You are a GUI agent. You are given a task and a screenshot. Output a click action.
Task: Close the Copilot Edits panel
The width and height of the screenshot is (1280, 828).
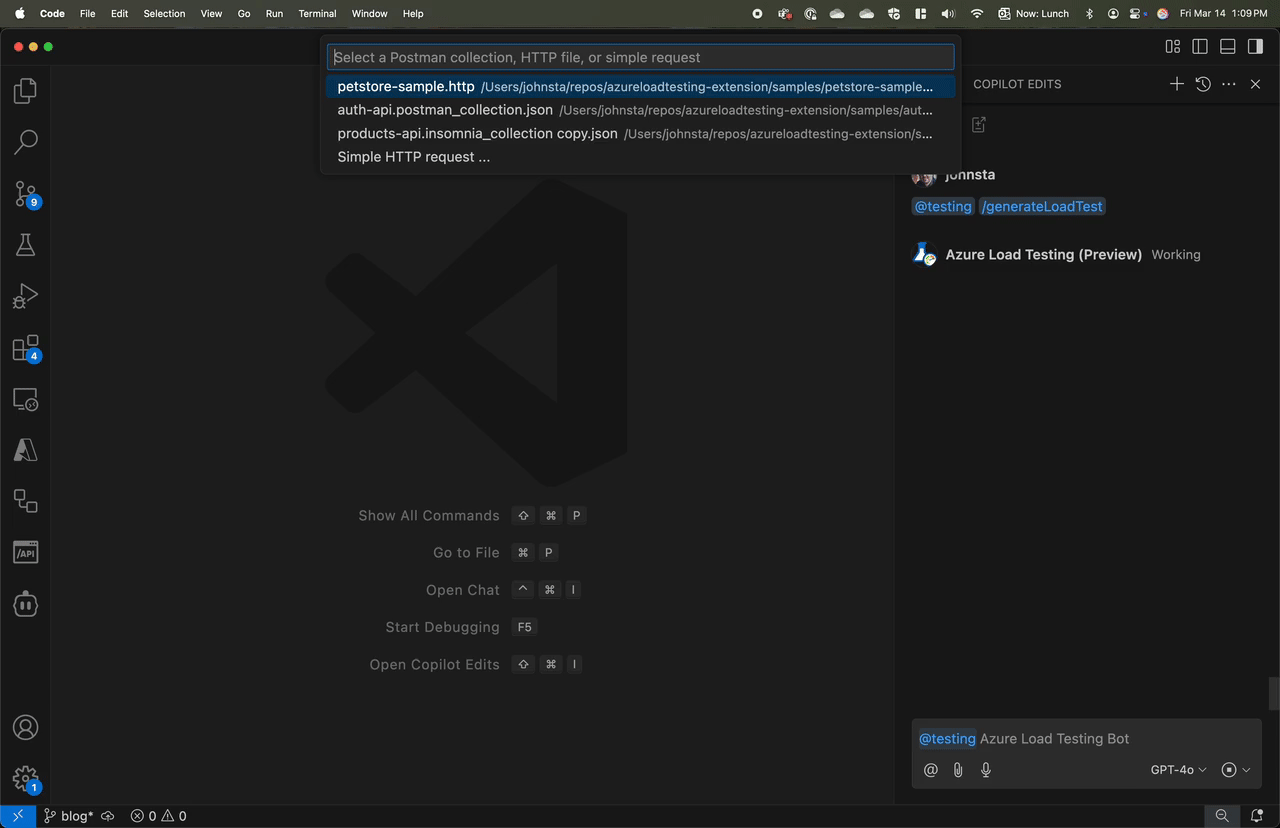click(1256, 84)
